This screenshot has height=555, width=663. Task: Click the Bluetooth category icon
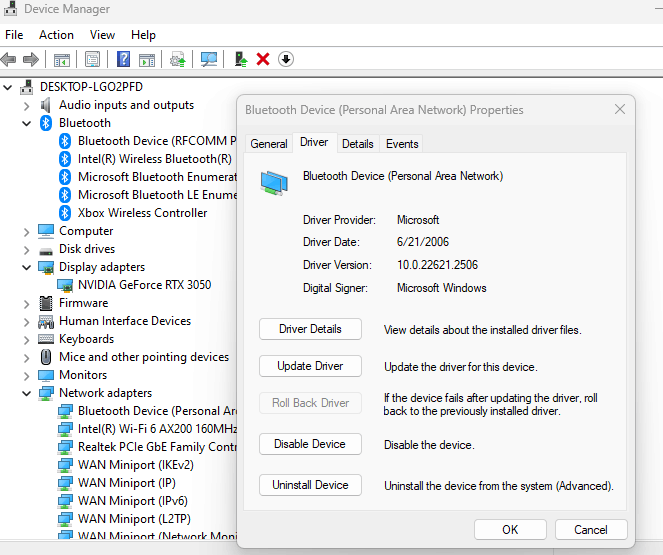point(46,123)
